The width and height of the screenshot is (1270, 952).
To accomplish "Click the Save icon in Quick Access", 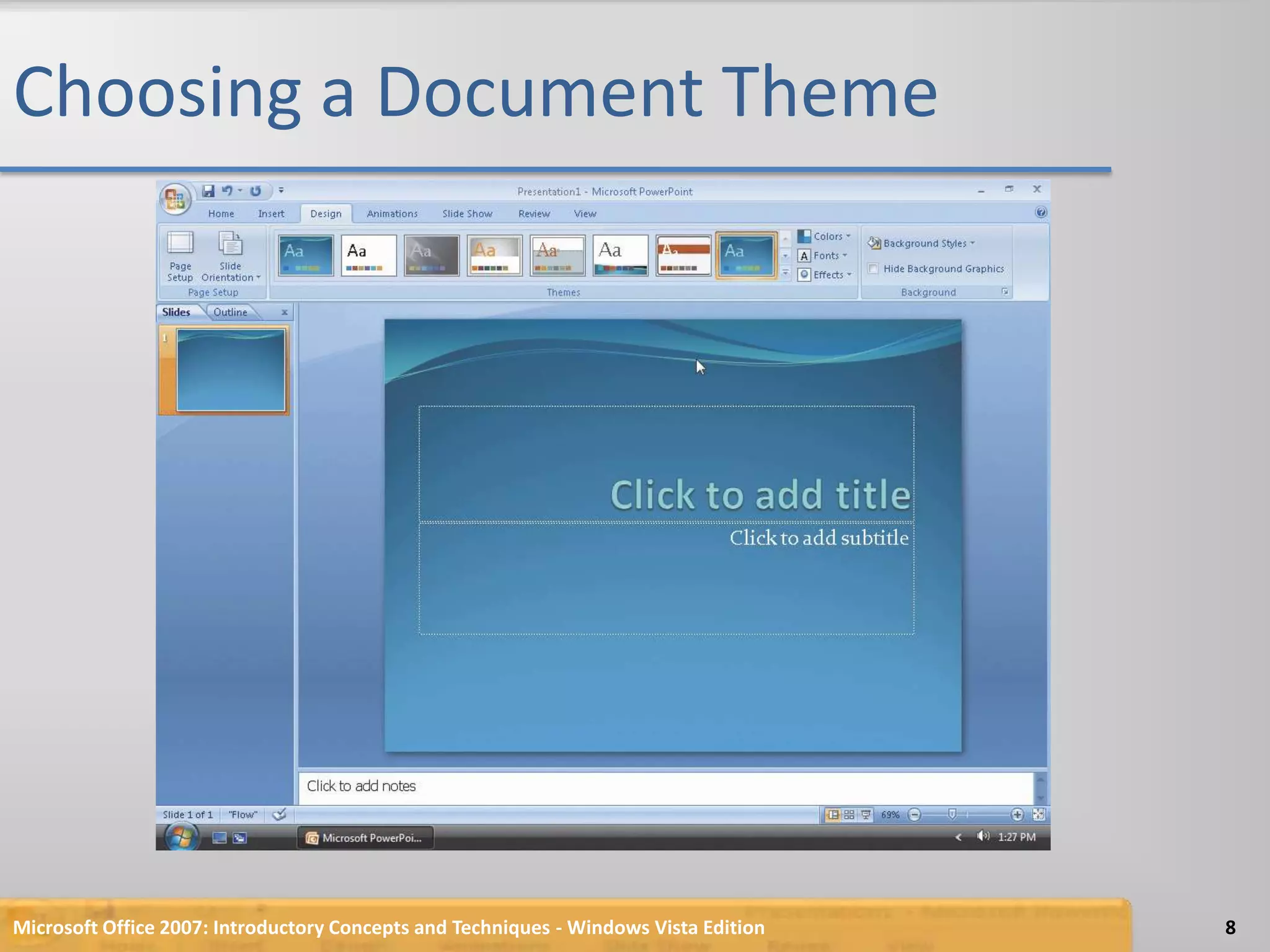I will point(208,191).
